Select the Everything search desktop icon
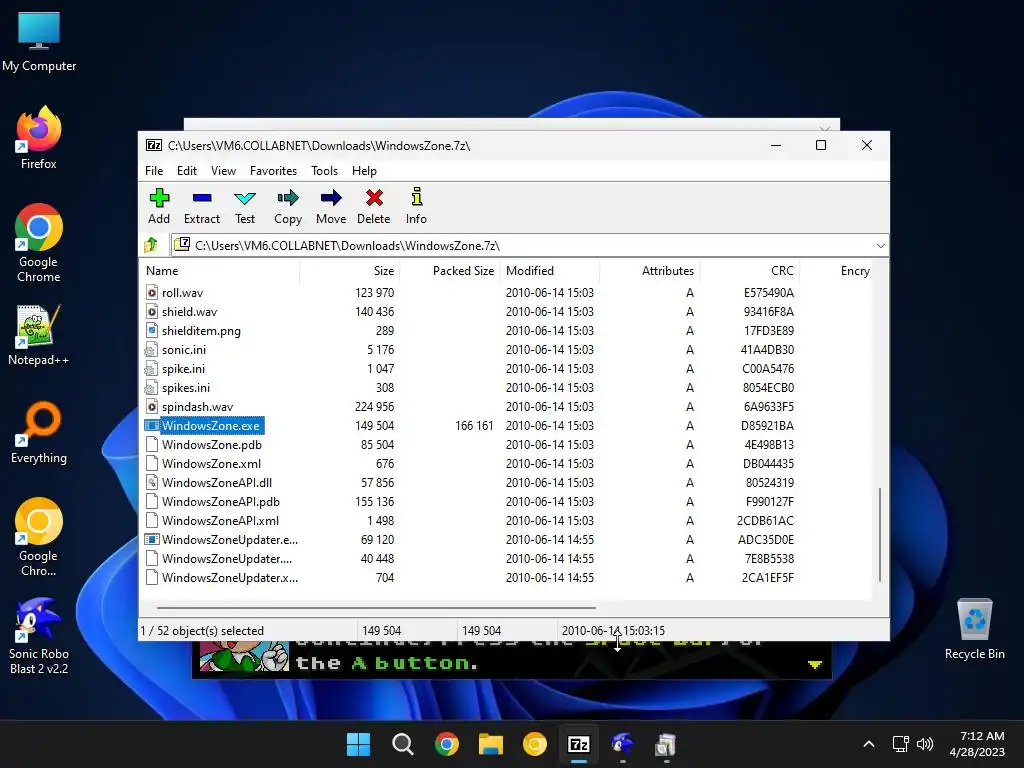 click(39, 432)
